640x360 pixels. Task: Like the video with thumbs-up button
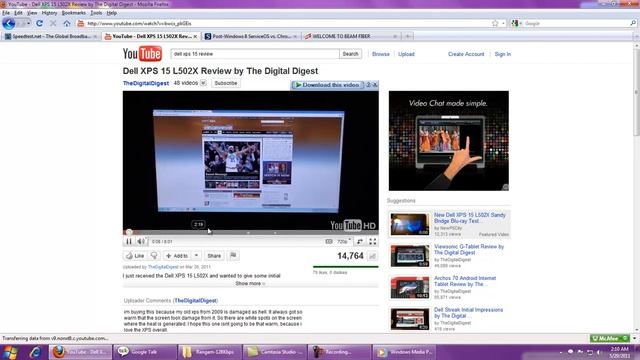point(135,256)
